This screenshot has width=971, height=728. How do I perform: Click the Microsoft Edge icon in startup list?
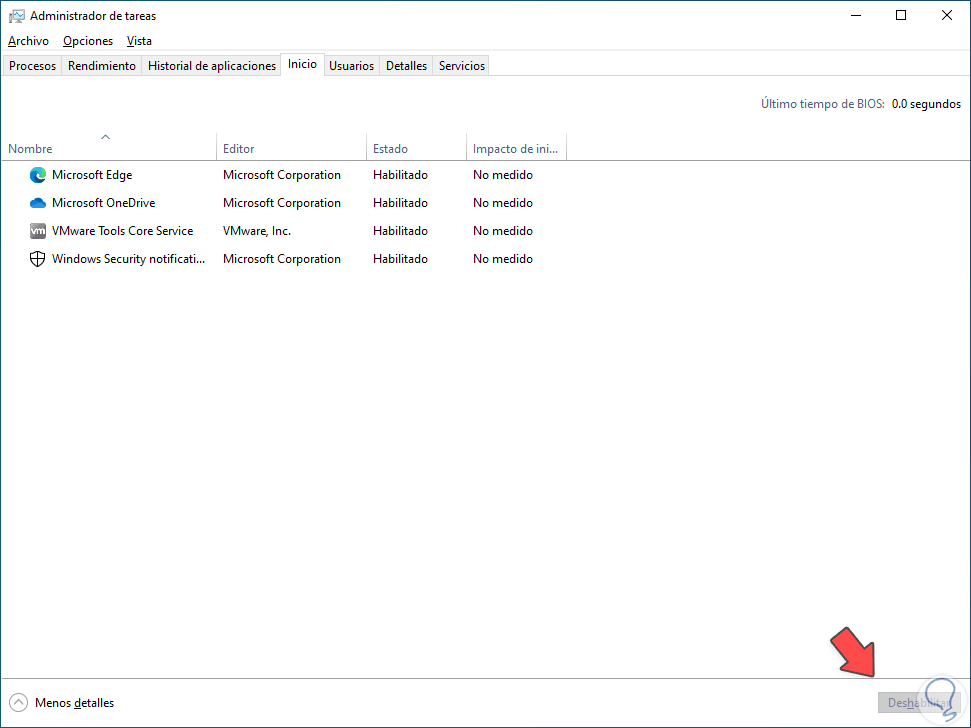pos(38,175)
